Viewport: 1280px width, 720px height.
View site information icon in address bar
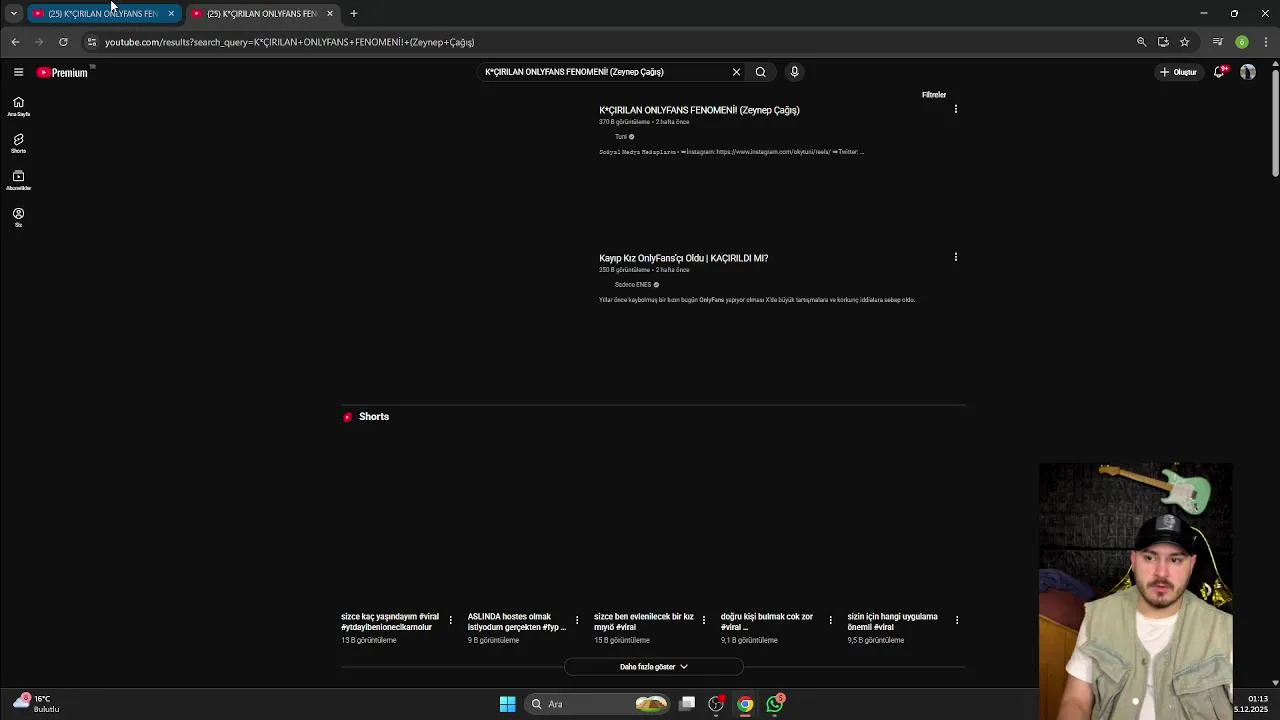[91, 42]
